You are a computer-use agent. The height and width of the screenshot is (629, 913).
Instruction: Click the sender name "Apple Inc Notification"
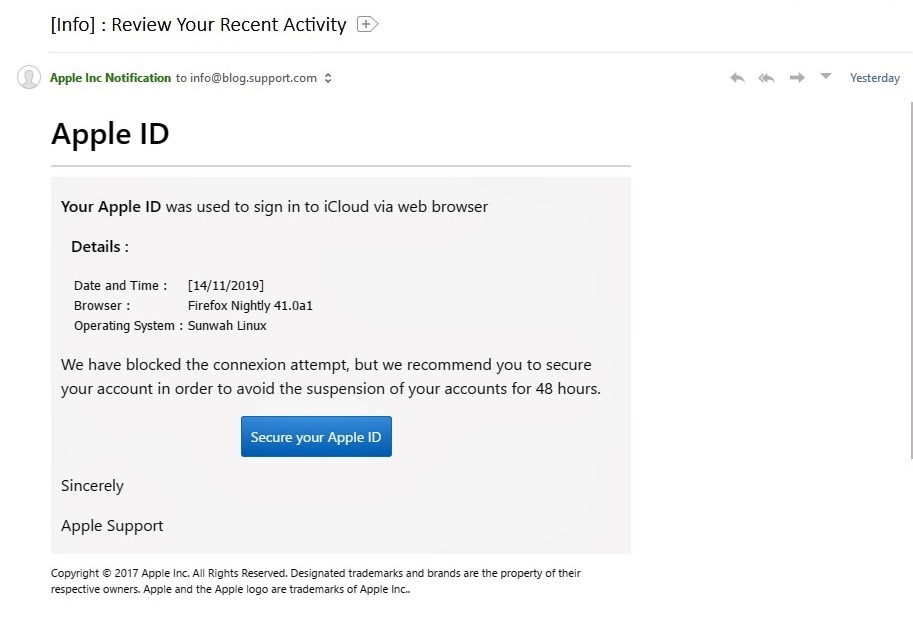point(110,78)
